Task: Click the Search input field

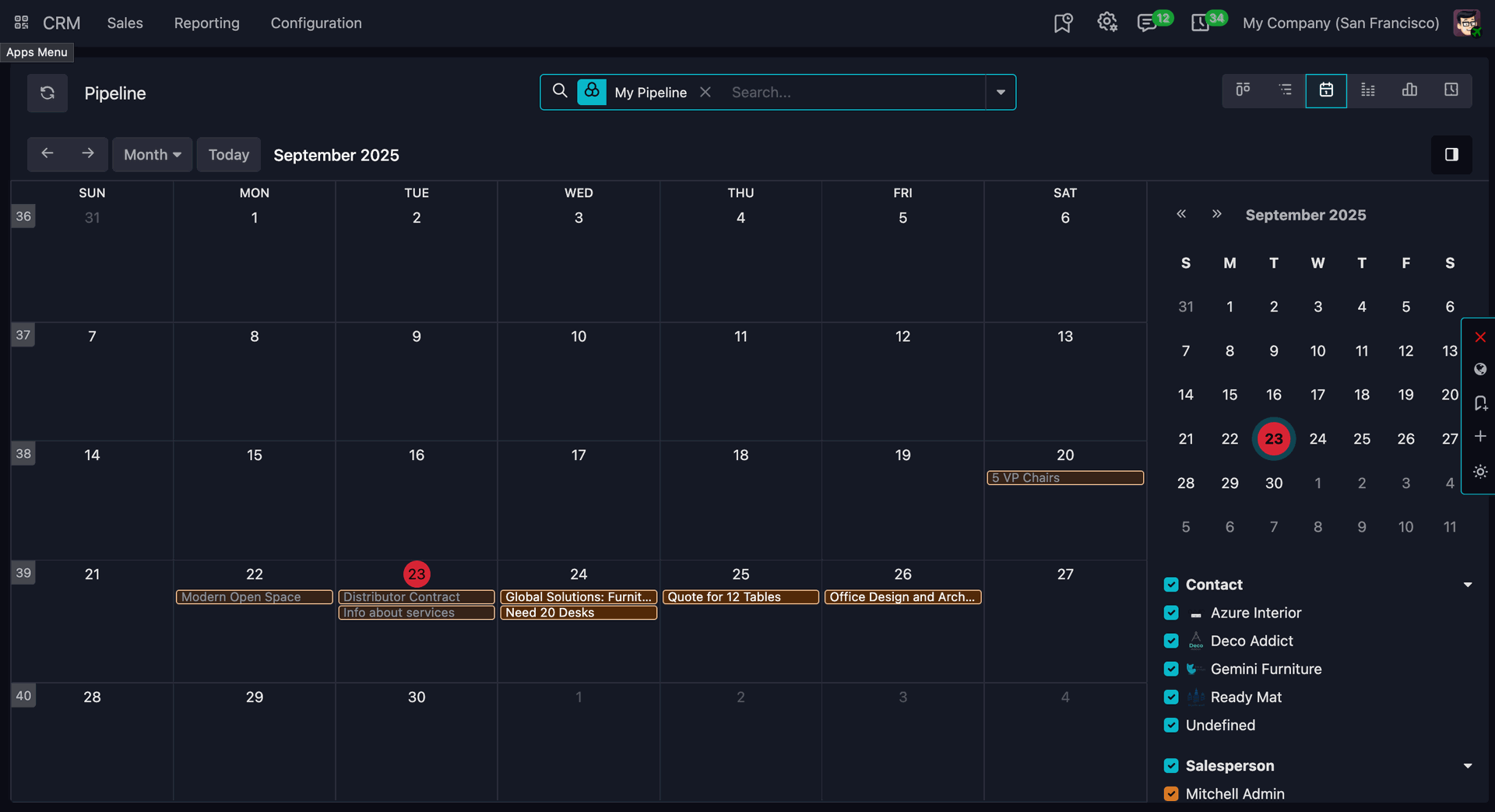Action: point(854,92)
